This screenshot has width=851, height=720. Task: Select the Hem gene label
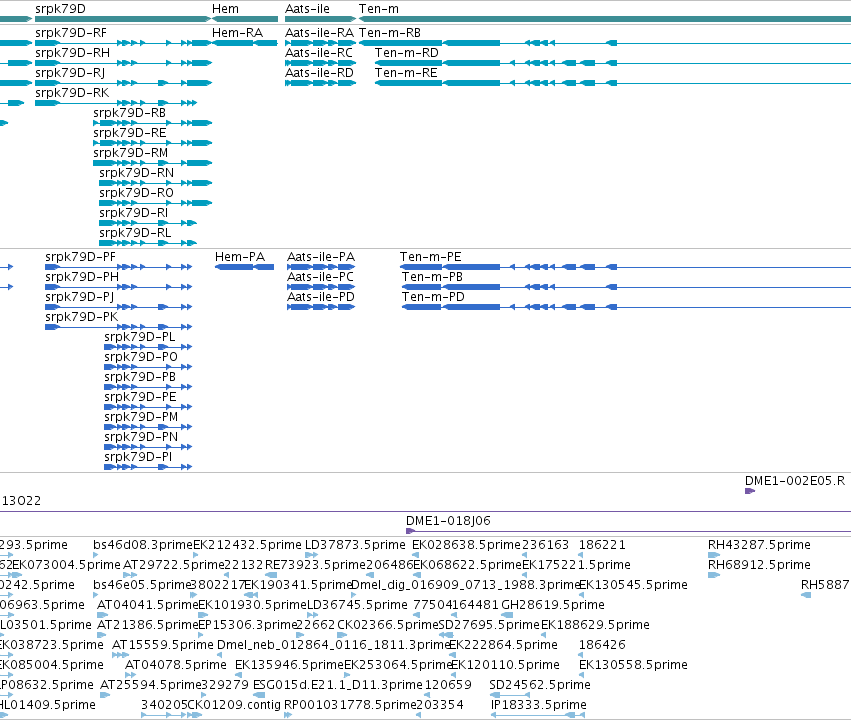coord(225,9)
